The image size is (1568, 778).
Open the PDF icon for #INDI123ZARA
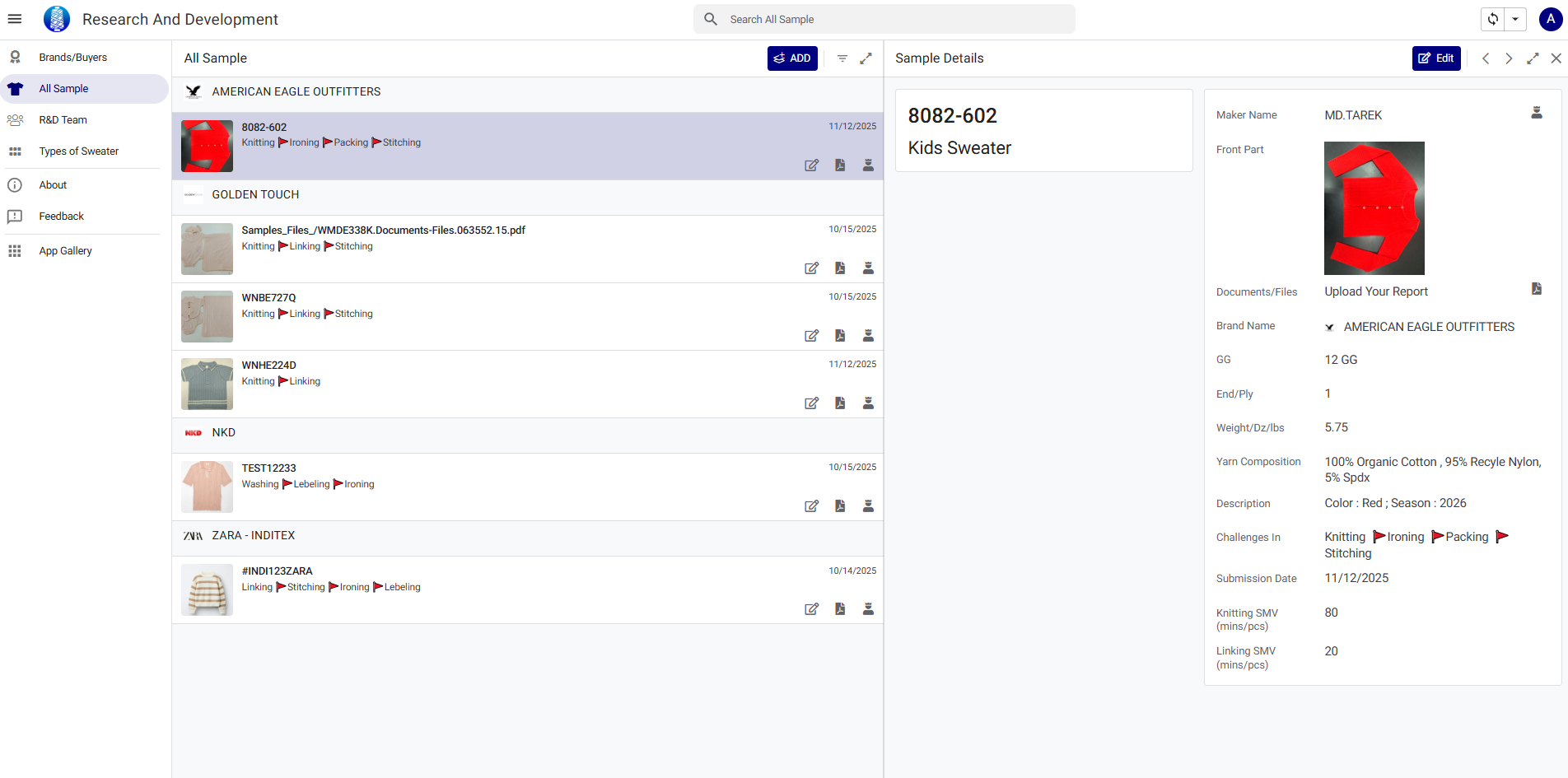click(x=840, y=609)
